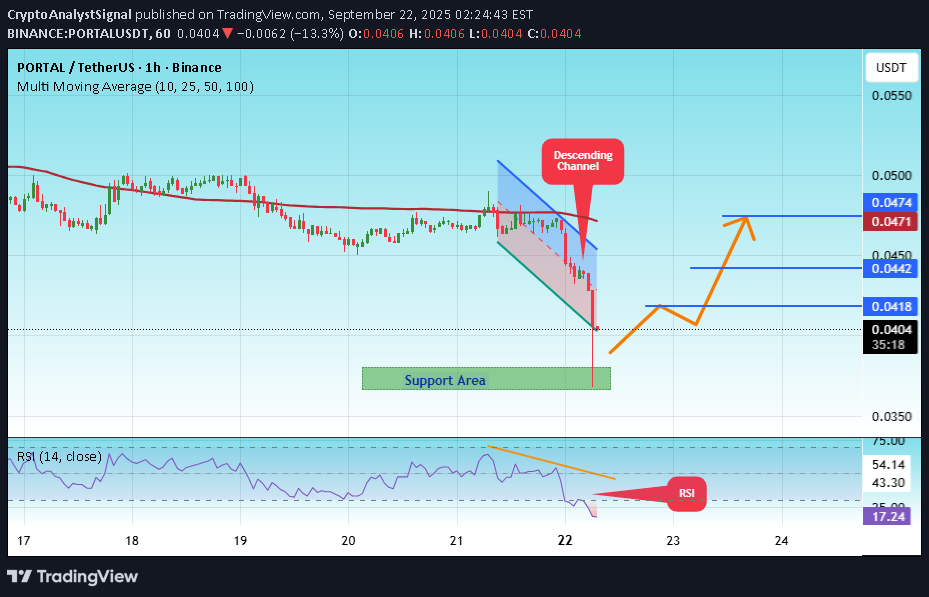Click the Descending Channel callout
The width and height of the screenshot is (929, 597).
(582, 161)
